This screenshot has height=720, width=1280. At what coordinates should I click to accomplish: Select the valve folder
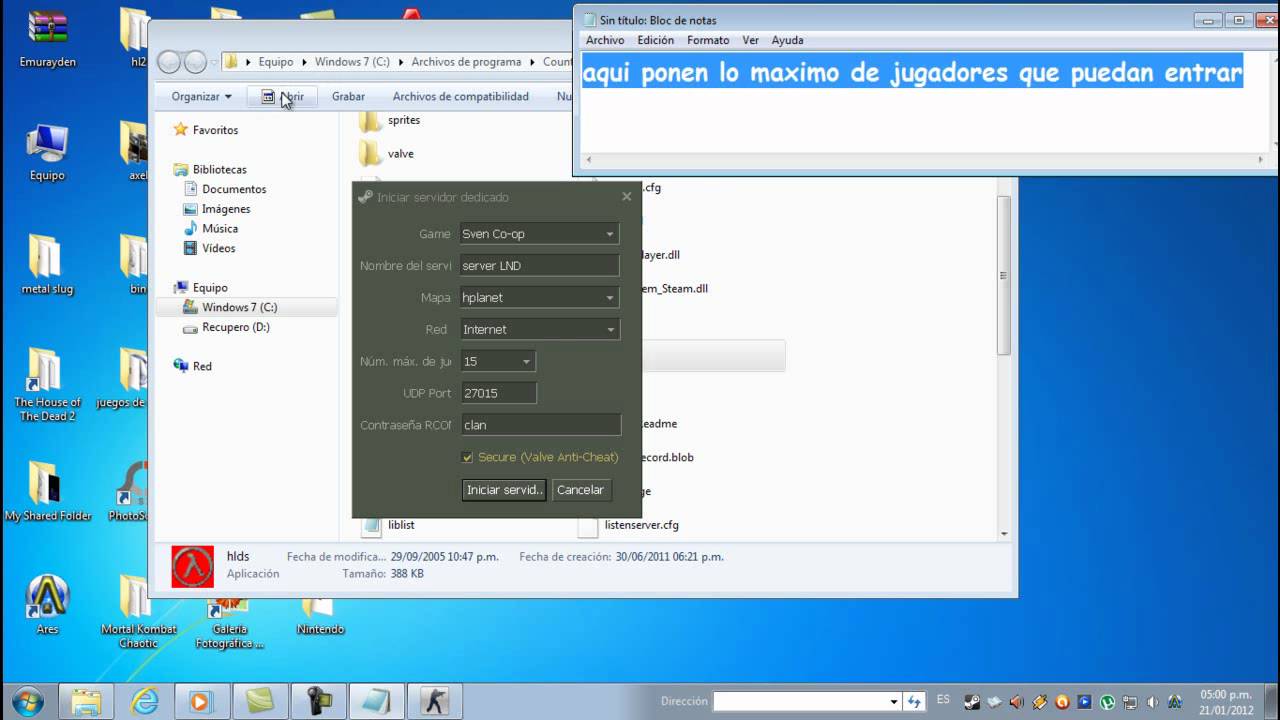pos(387,153)
